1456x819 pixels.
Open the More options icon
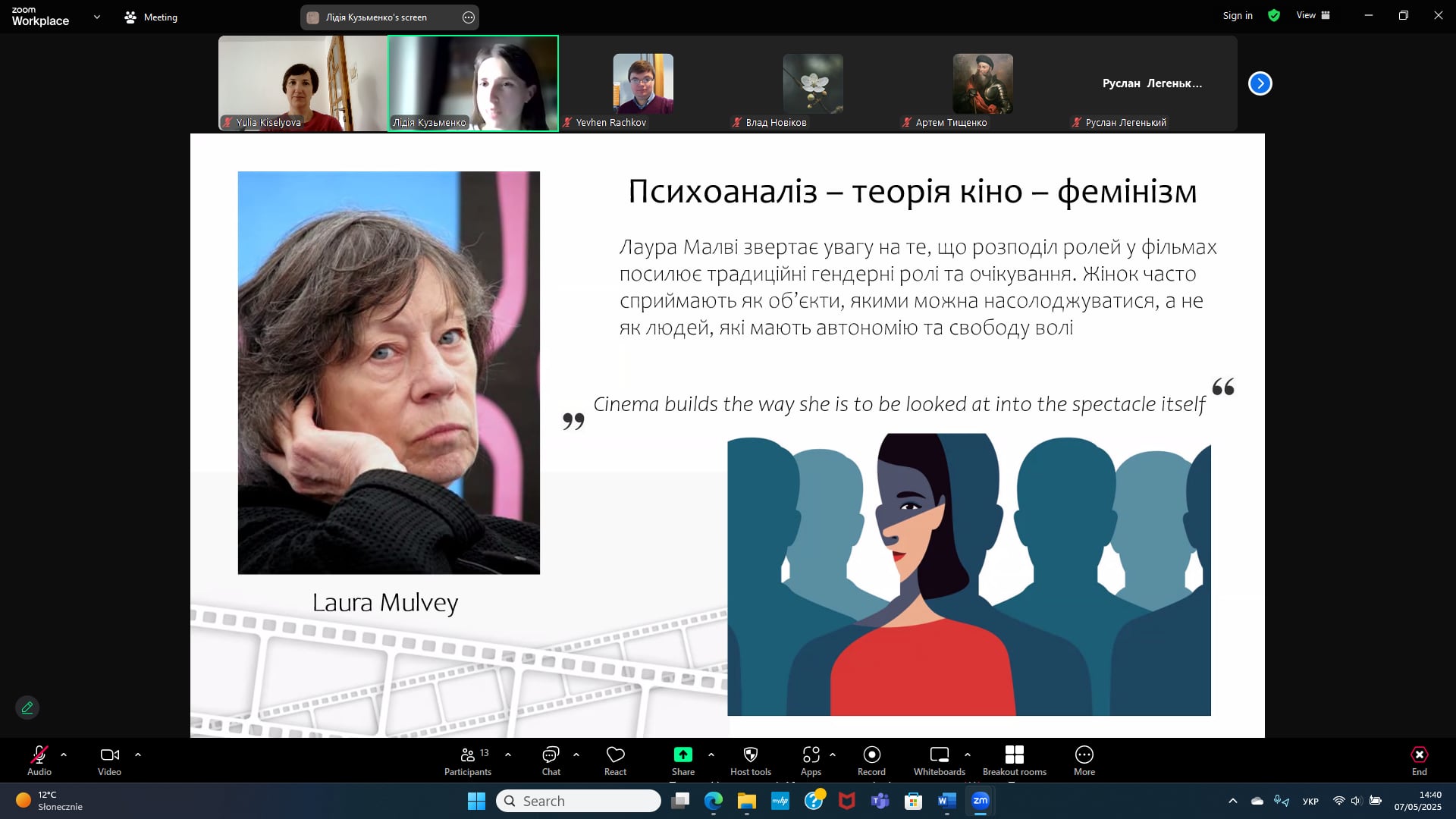pos(1084,755)
